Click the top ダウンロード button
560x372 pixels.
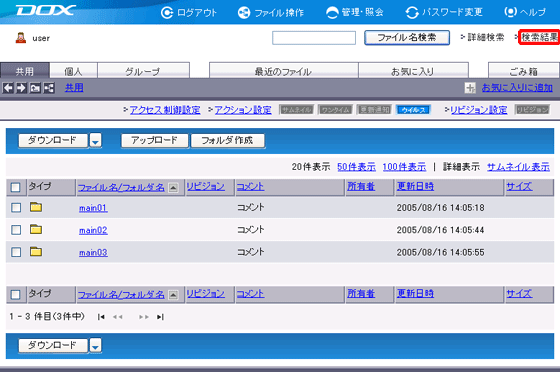click(53, 140)
